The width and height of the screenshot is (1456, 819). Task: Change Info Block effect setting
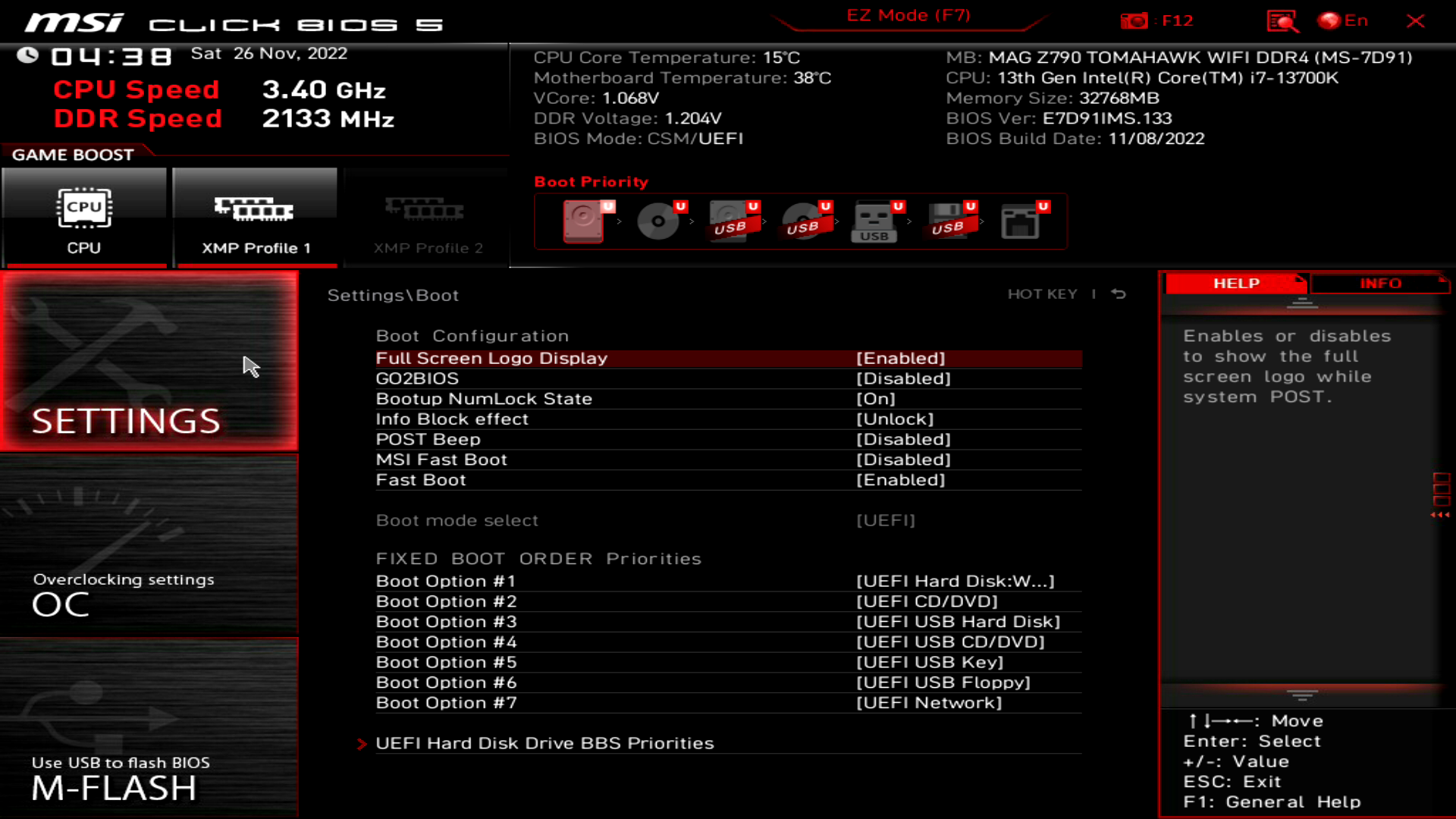tap(729, 419)
